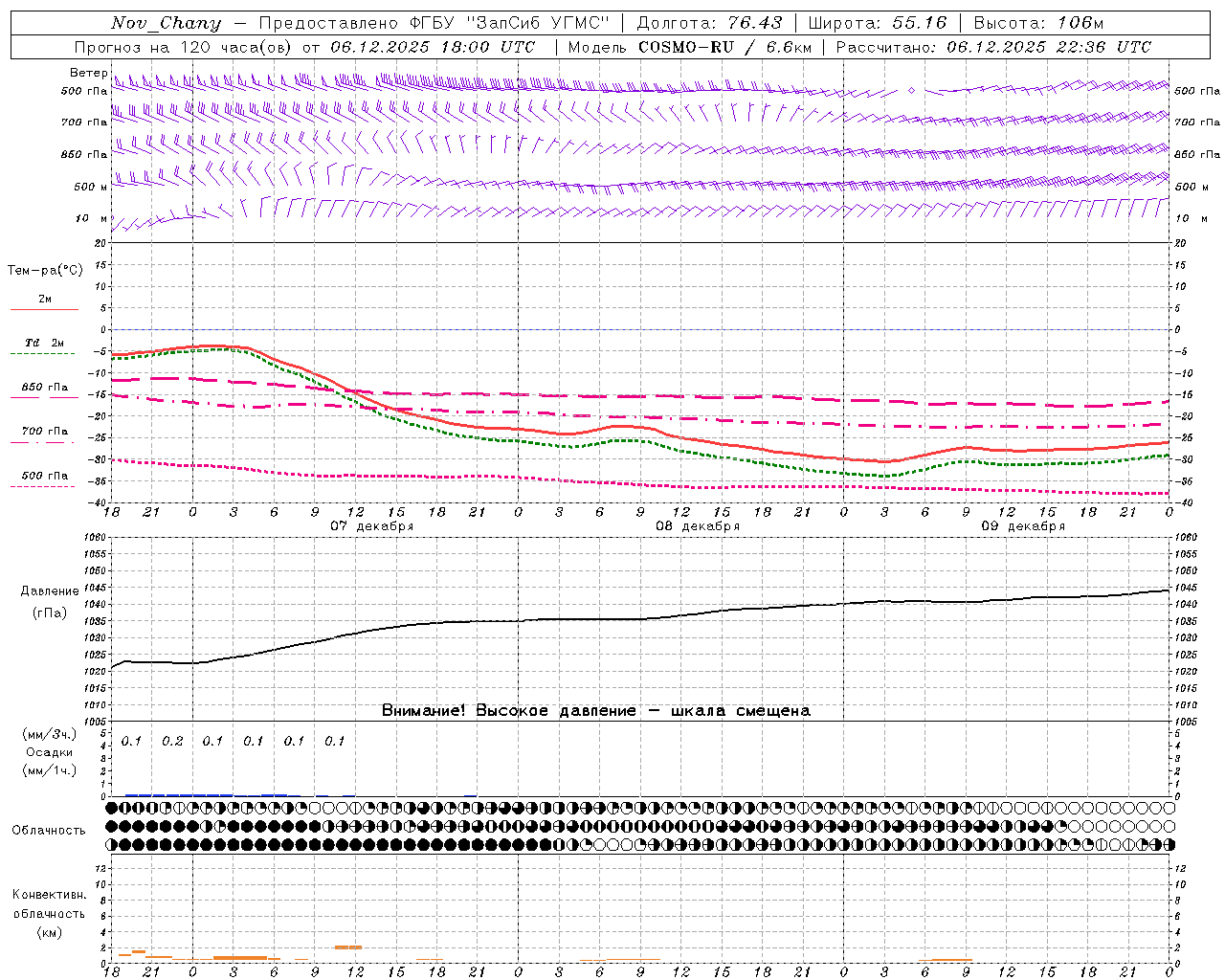Select the "Высота: 106м" header value

click(x=1038, y=23)
